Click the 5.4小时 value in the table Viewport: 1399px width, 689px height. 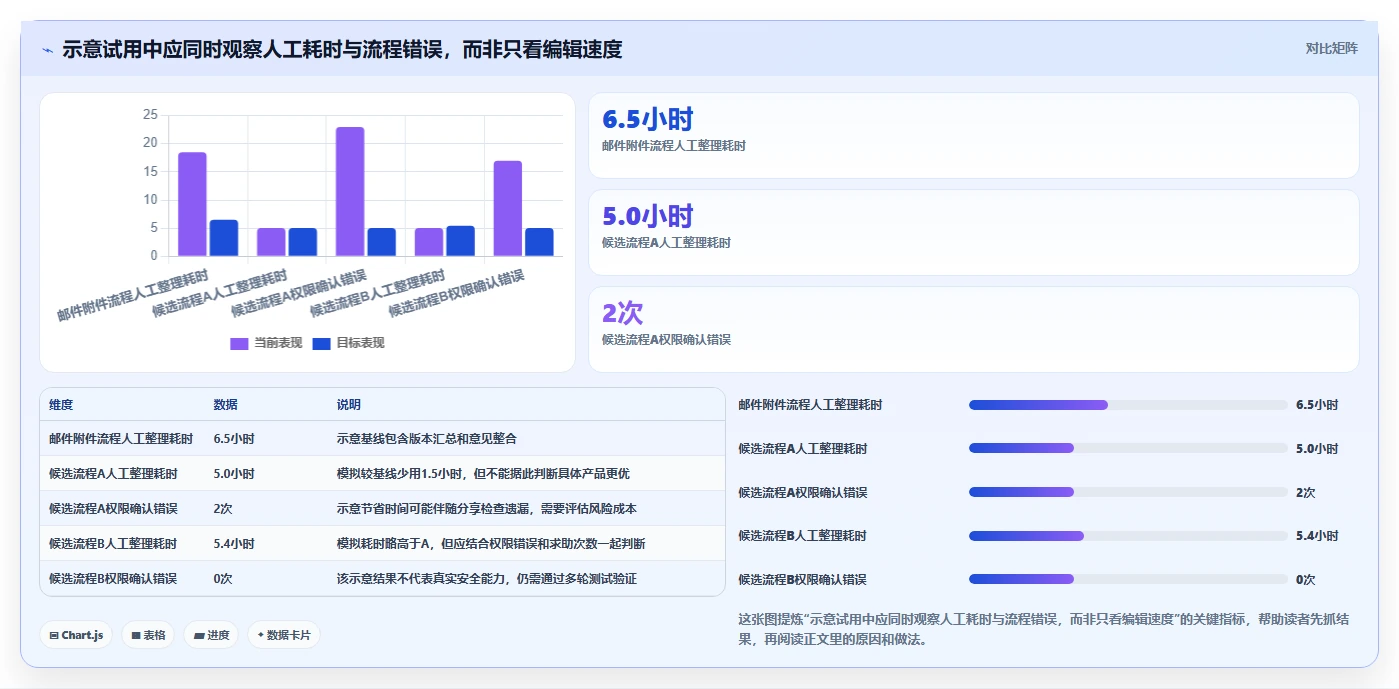(x=234, y=544)
